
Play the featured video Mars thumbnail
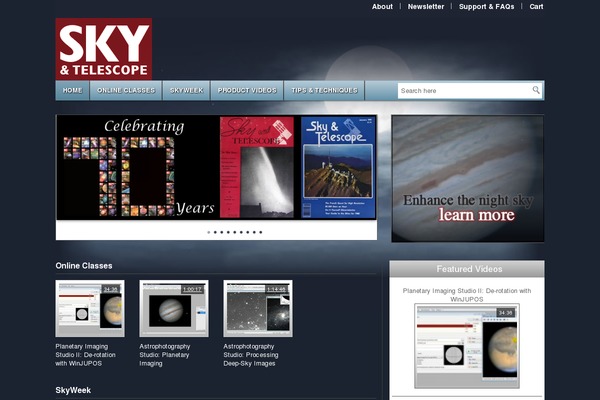[x=467, y=346]
